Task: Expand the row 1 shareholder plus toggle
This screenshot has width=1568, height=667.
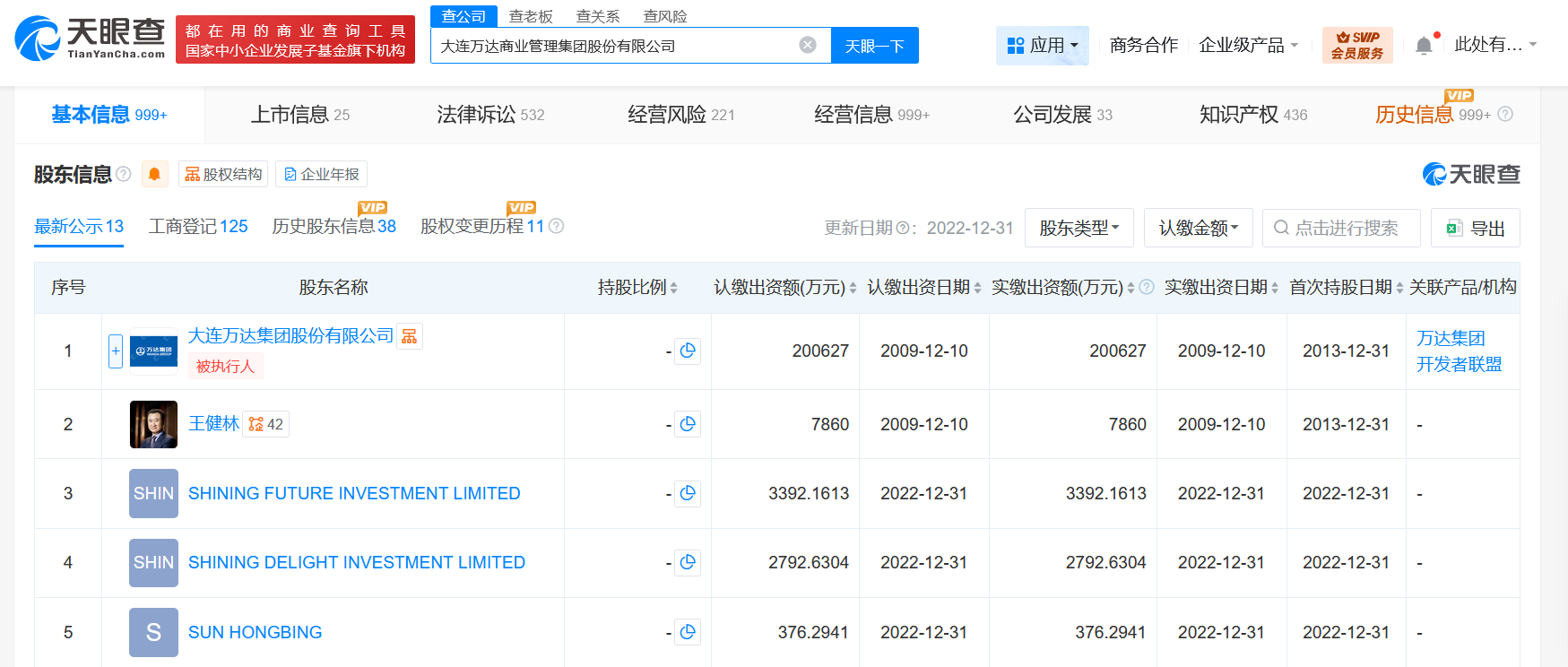Action: (x=116, y=351)
